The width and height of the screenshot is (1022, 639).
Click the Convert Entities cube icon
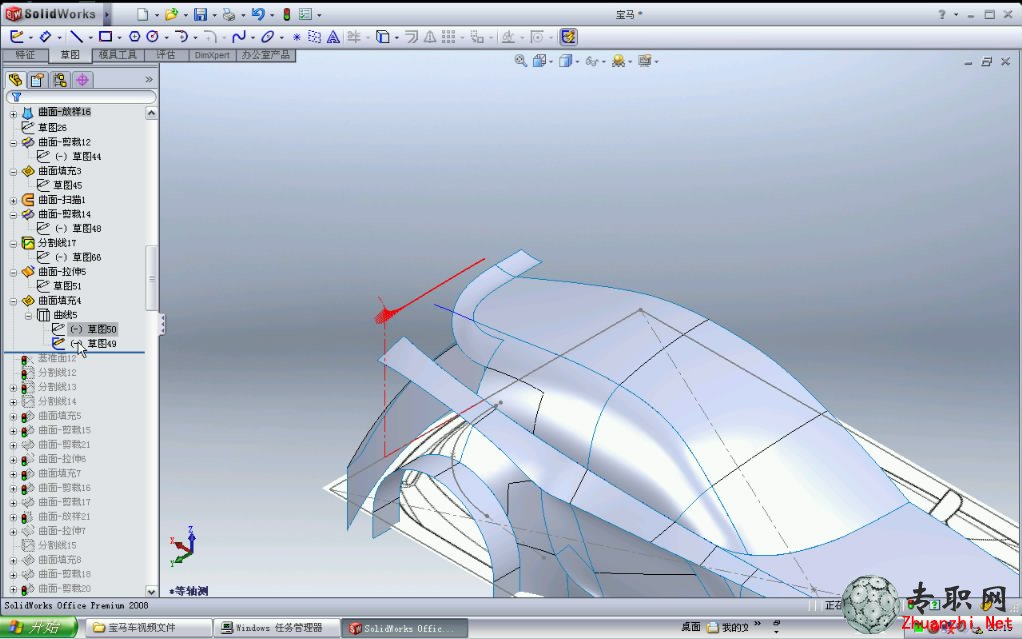click(383, 37)
